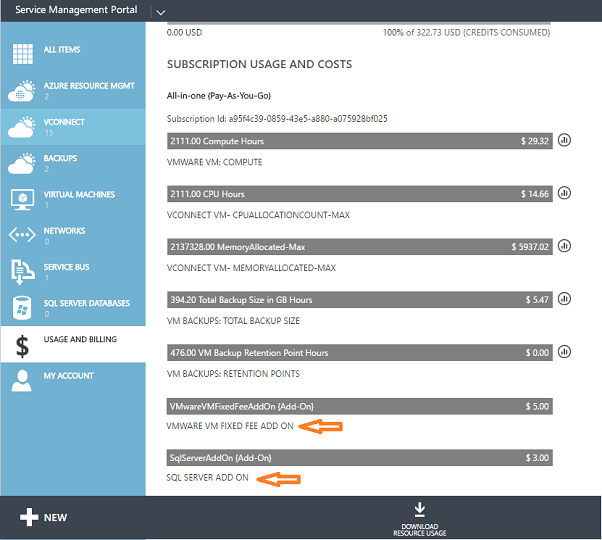
Task: Click 100% of 322.73 USD credits text
Action: pyautogui.click(x=466, y=33)
